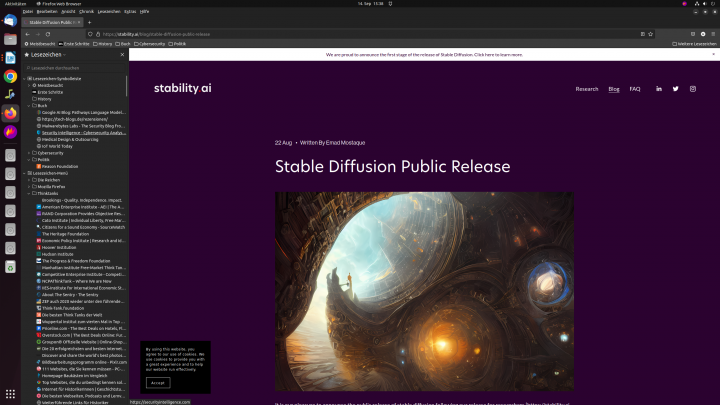Image resolution: width=720 pixels, height=405 pixels.
Task: Click the bookmarks sidebar scrollbar
Action: point(126,86)
